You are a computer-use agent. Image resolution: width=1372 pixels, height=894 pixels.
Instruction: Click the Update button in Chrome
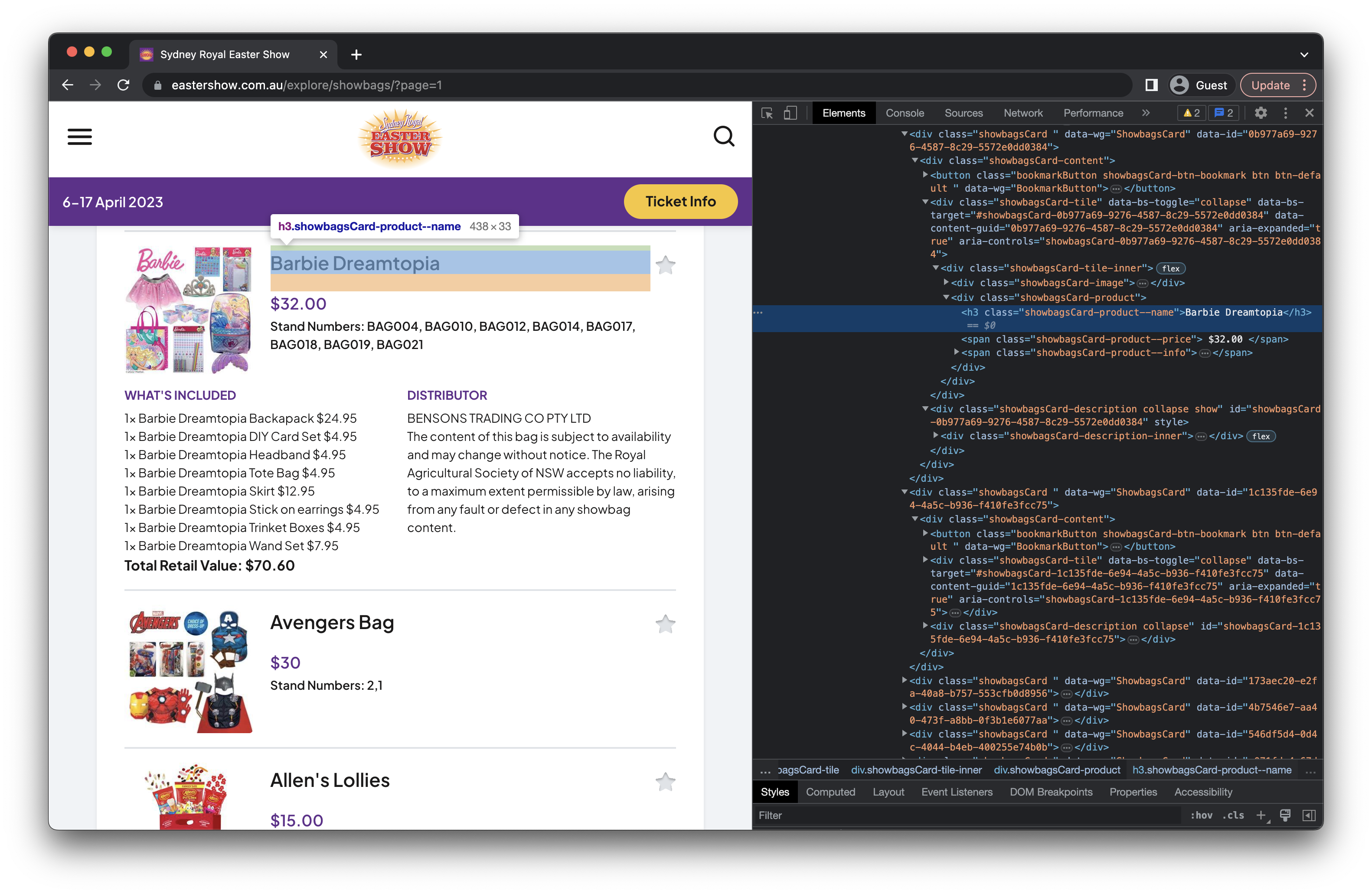1270,85
